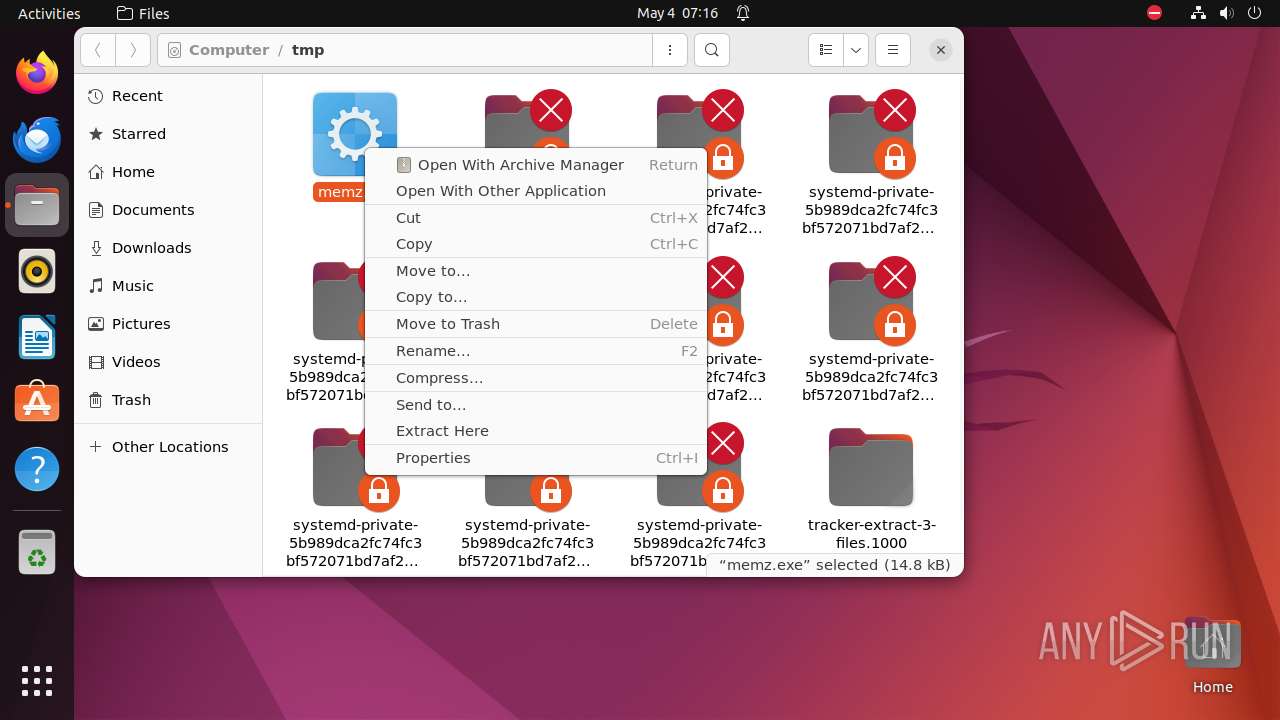Open Downloads in the sidebar

click(x=169, y=248)
